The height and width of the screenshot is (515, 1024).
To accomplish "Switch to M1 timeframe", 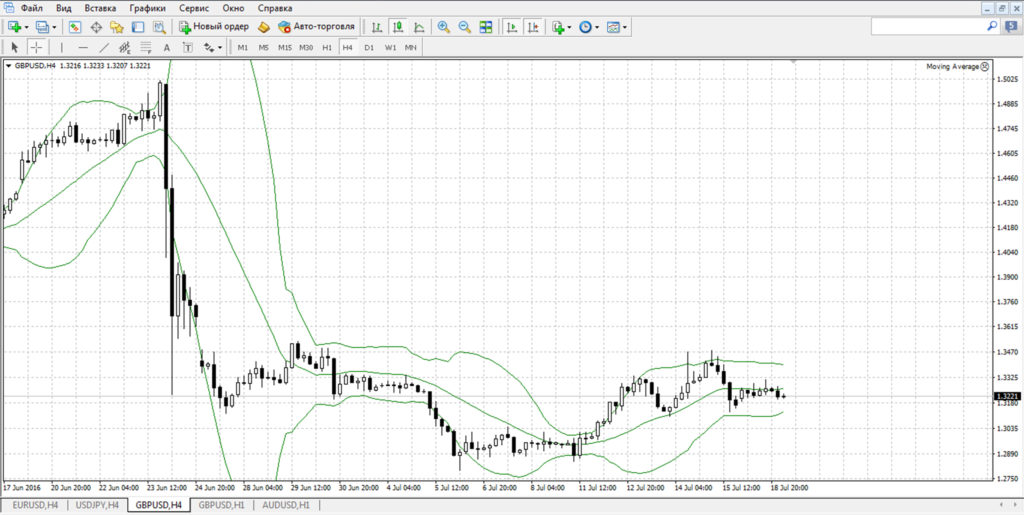I will tap(242, 48).
